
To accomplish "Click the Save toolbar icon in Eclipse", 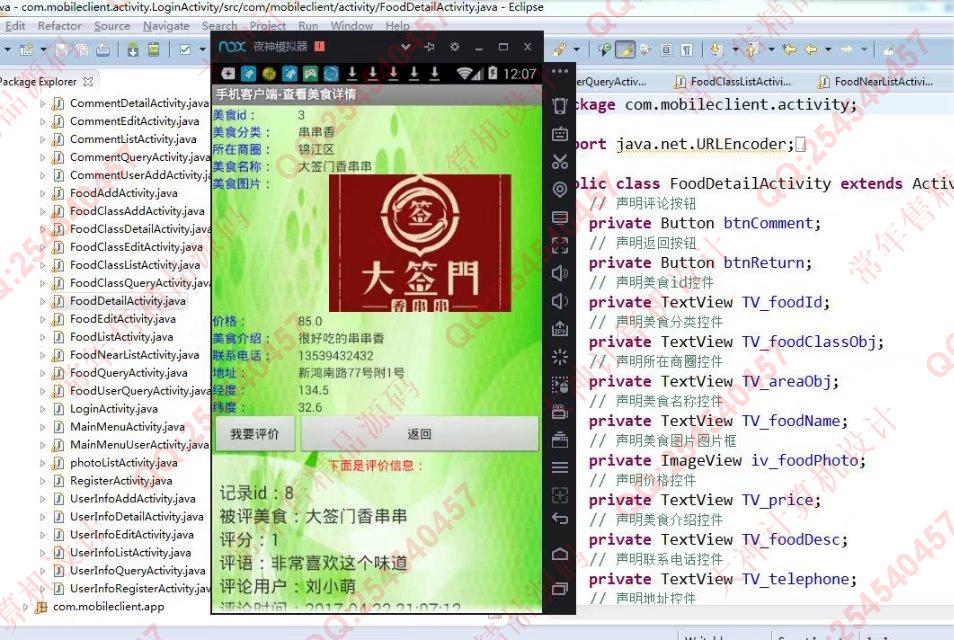I will coord(61,49).
